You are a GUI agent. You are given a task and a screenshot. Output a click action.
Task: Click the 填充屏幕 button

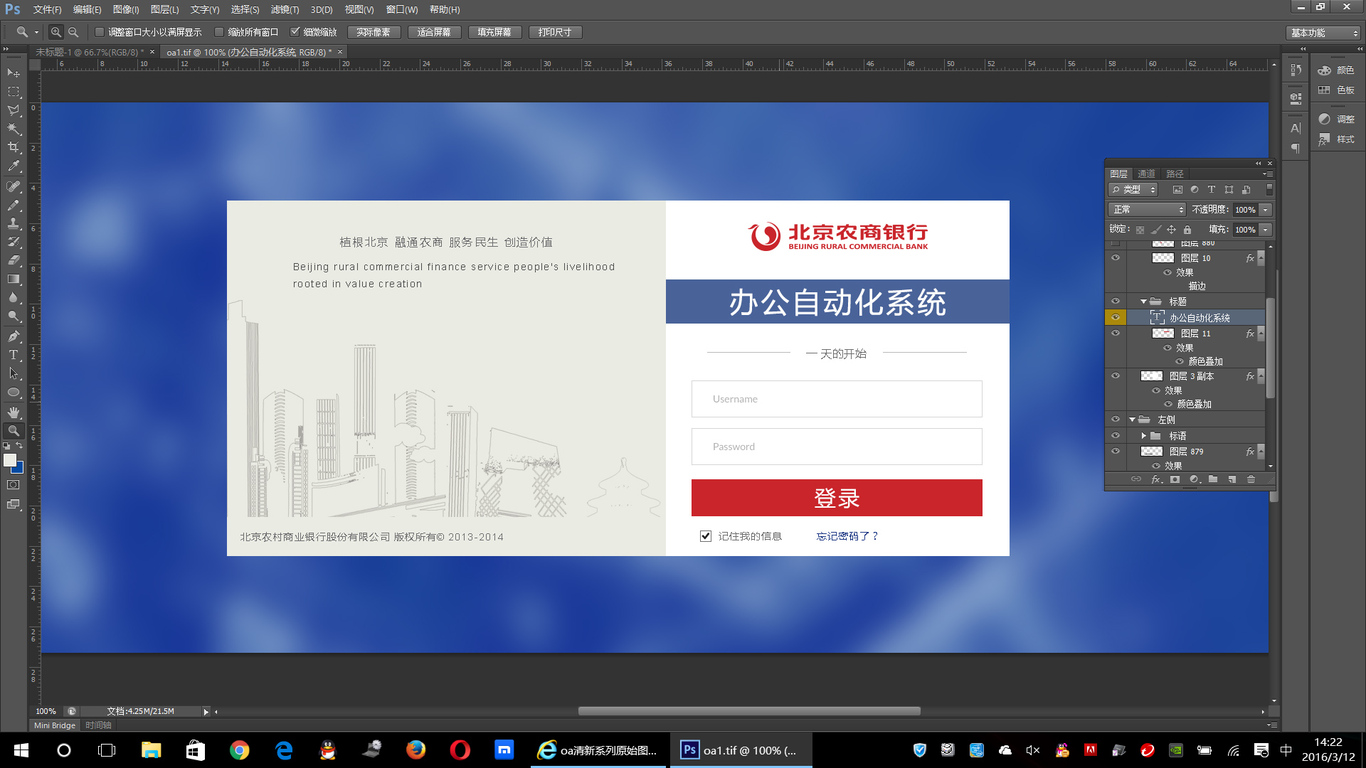tap(494, 32)
